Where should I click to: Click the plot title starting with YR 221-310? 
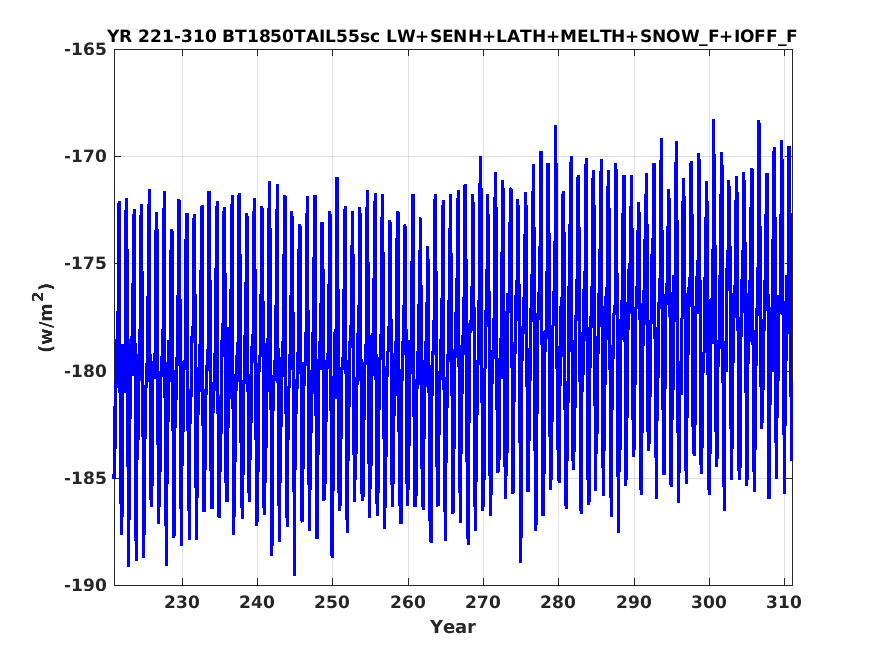click(x=451, y=36)
